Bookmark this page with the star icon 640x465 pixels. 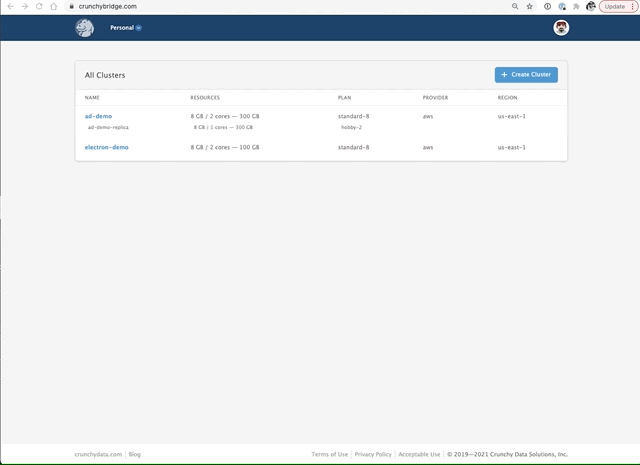pyautogui.click(x=529, y=7)
